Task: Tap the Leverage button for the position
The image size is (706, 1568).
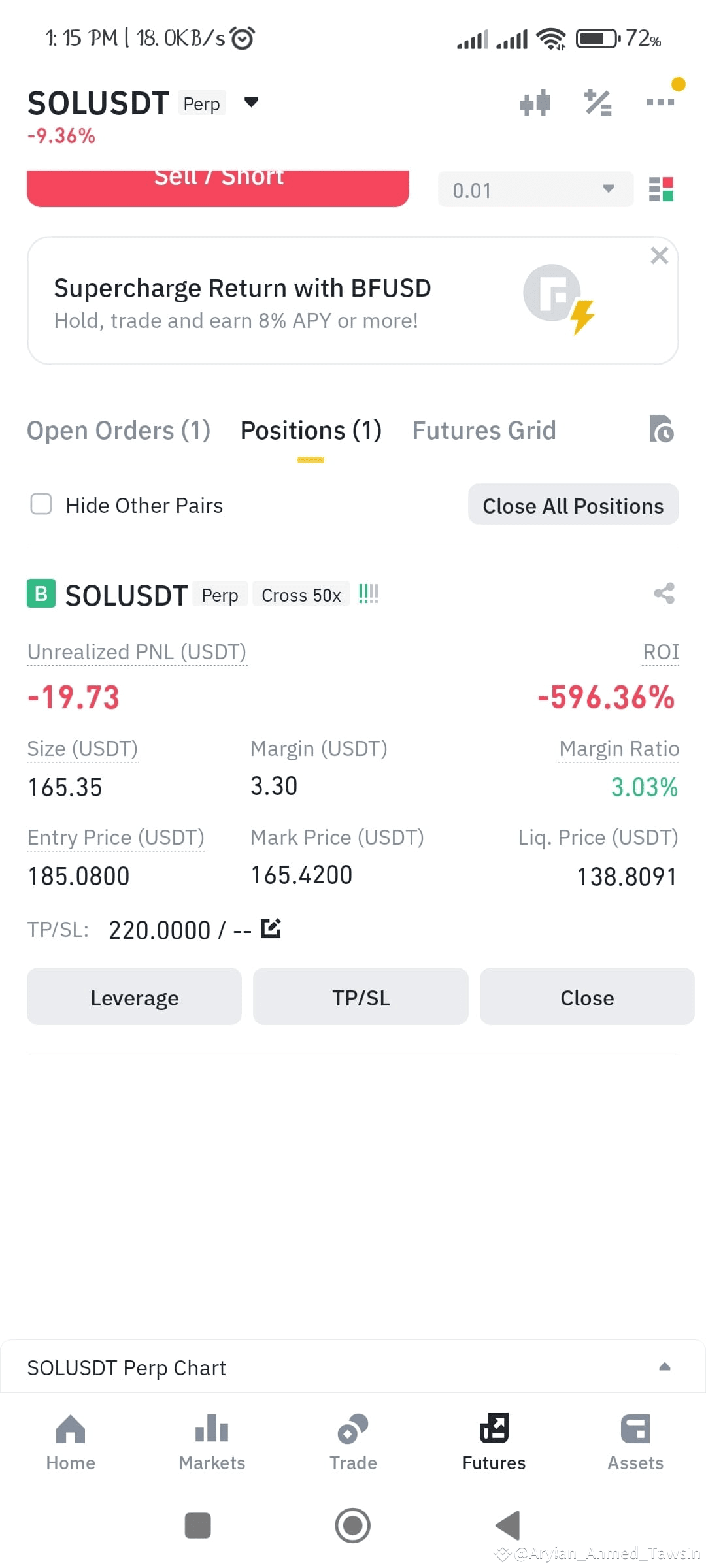Action: (134, 997)
